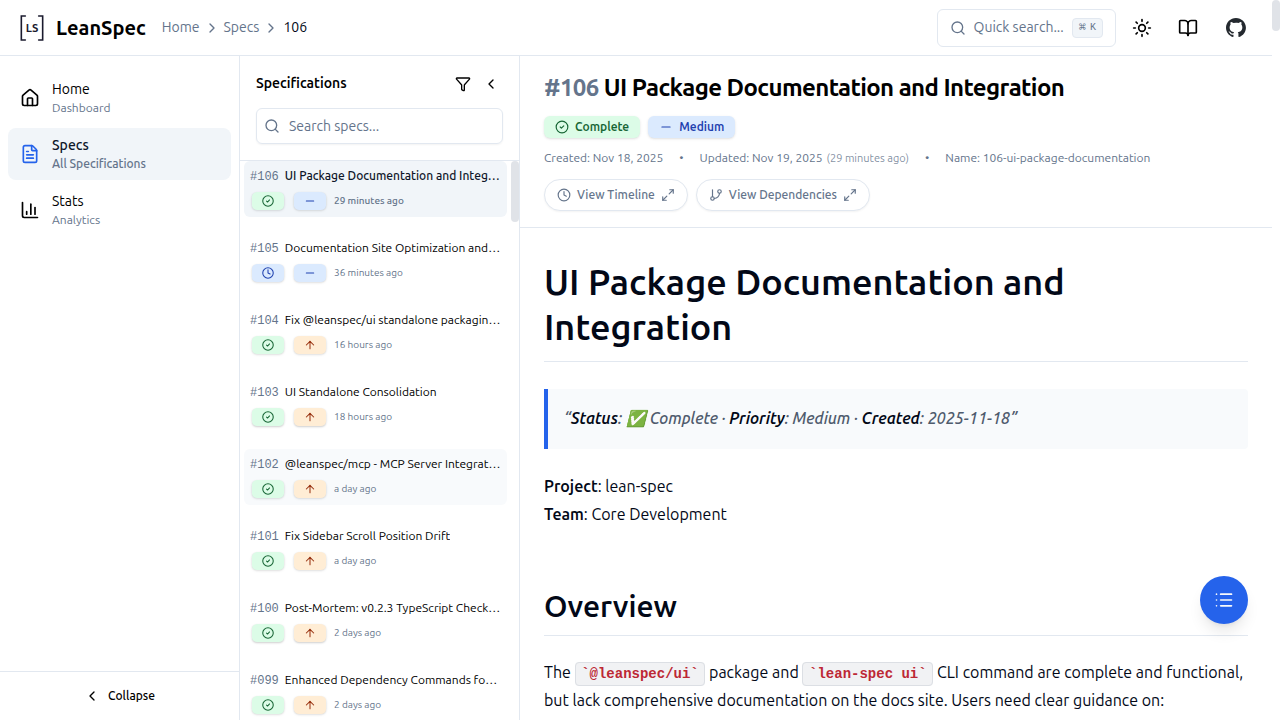
Task: Collapse the sidebar via Collapse control
Action: pyautogui.click(x=120, y=695)
